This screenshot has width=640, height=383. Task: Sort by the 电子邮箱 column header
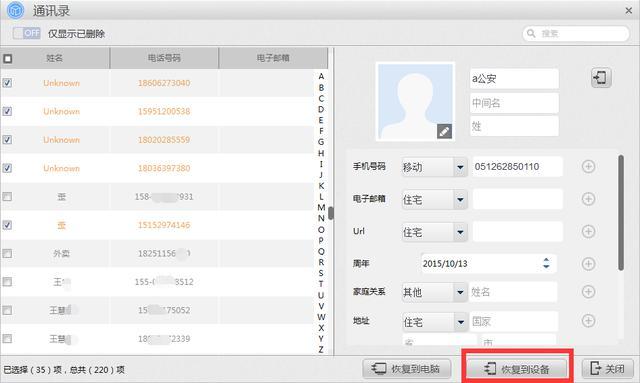(x=273, y=58)
